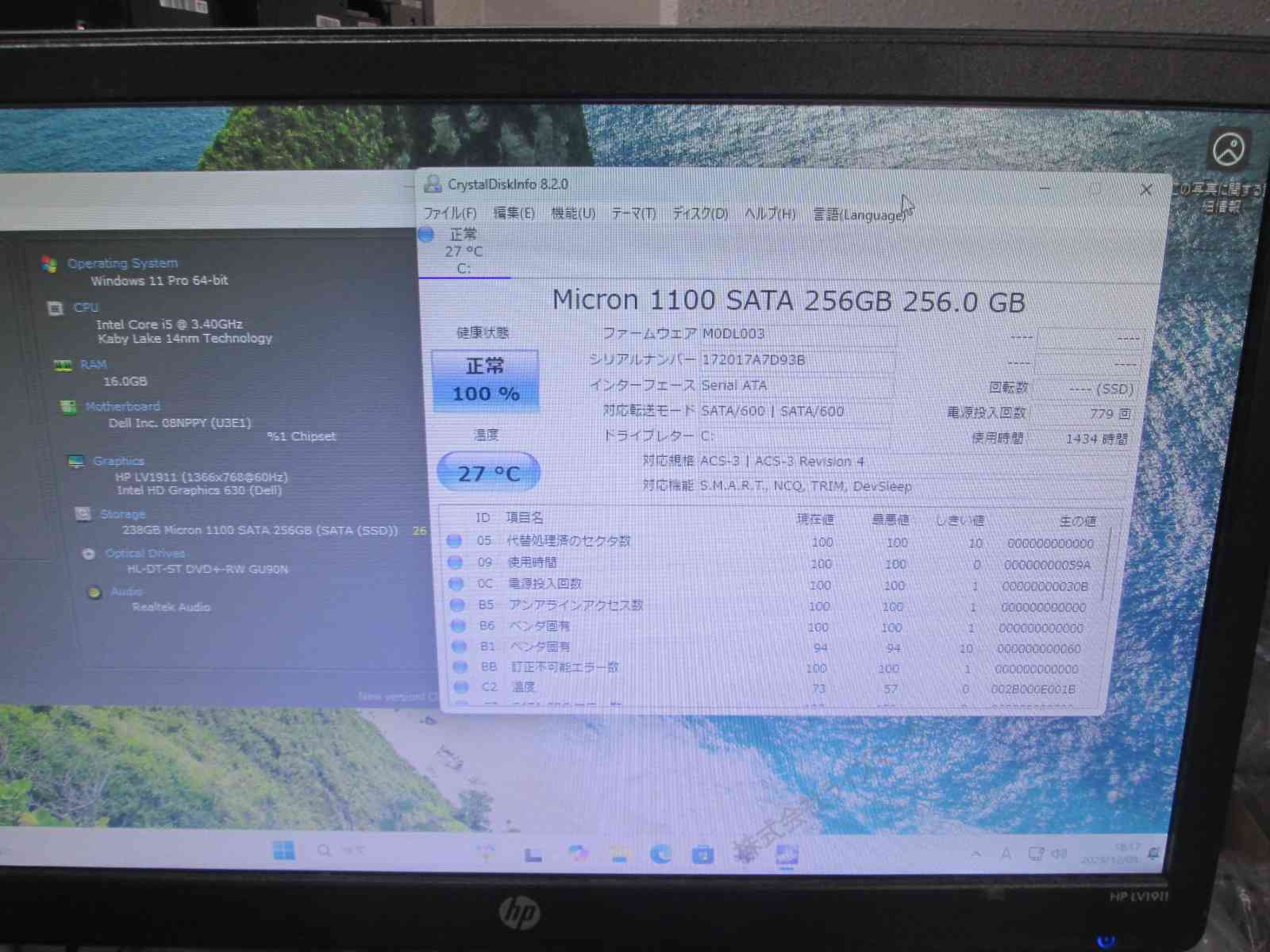Screen dimensions: 1270x952
Task: Click the CPU chip icon in Speccy
Action: pos(56,309)
